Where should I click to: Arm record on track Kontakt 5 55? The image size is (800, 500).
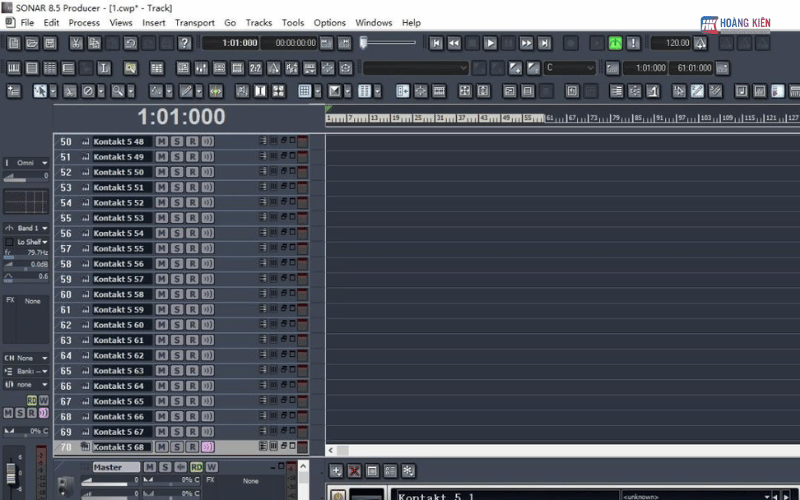click(192, 248)
